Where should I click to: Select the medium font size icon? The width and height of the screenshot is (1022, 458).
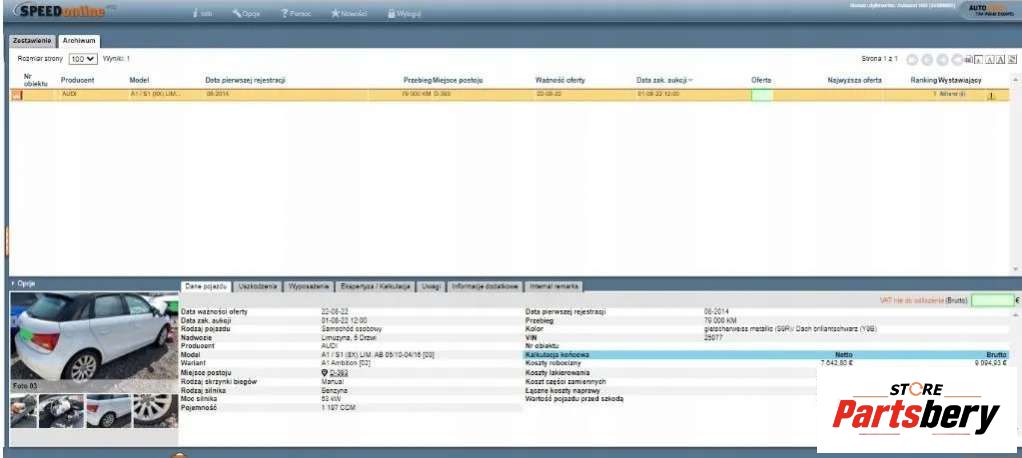pos(989,59)
